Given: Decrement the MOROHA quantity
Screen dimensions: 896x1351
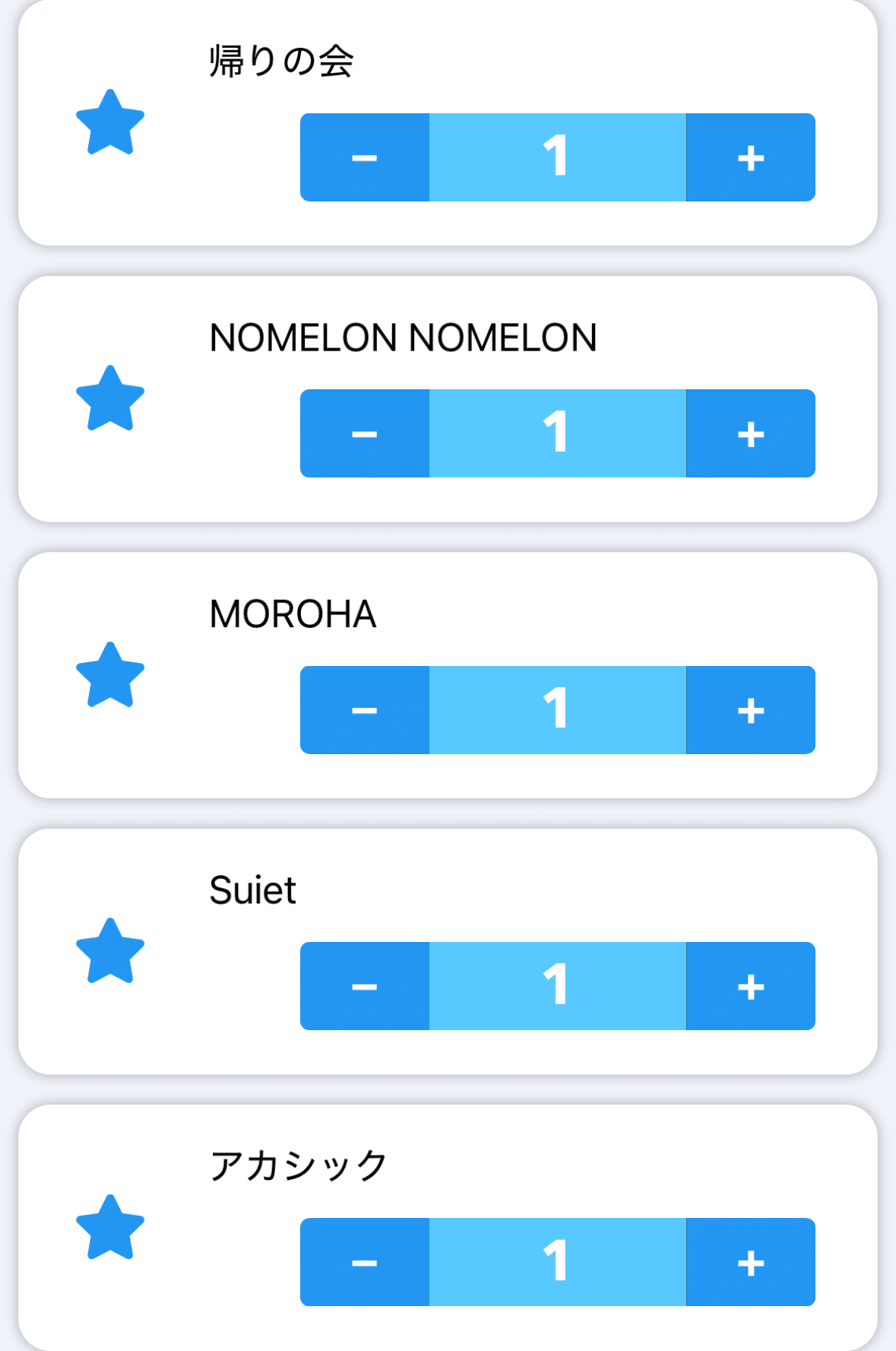Looking at the screenshot, I should point(365,710).
